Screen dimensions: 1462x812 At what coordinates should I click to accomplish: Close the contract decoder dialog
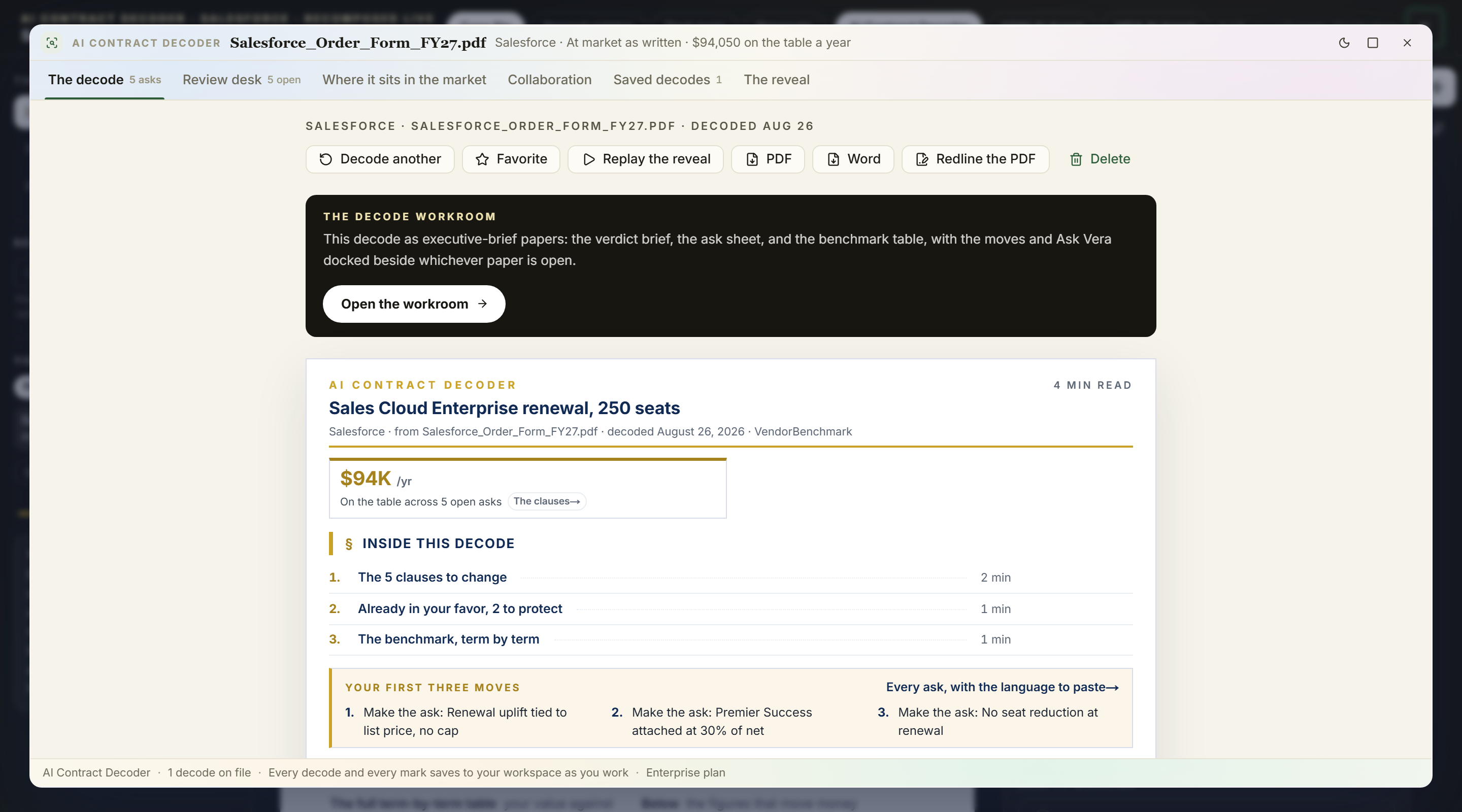(x=1407, y=43)
